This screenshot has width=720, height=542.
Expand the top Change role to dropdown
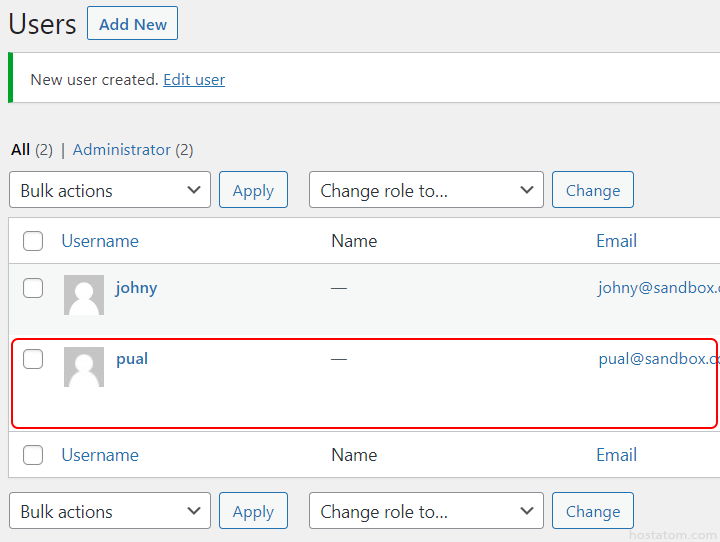tap(426, 191)
